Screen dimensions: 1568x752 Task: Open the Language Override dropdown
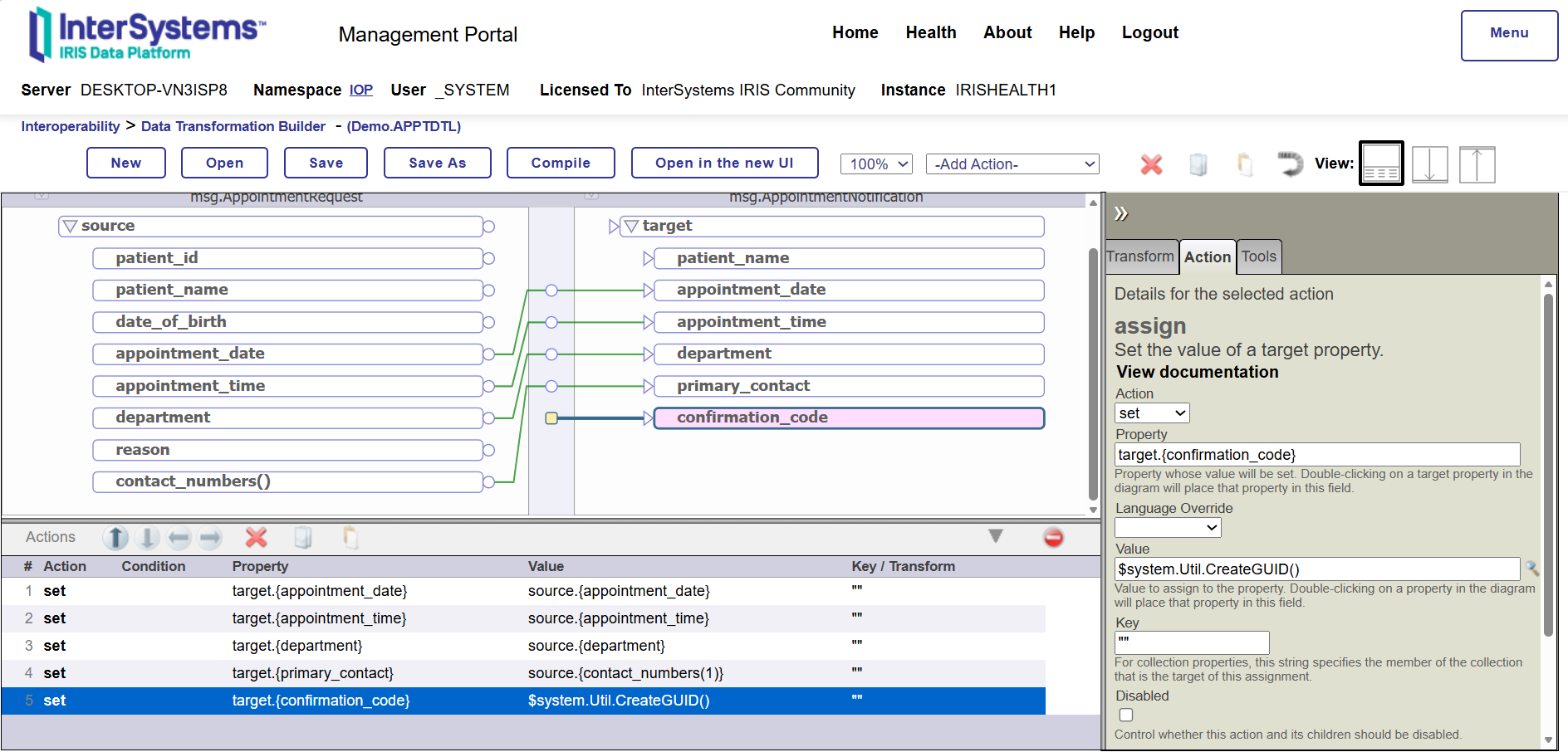click(x=1167, y=528)
